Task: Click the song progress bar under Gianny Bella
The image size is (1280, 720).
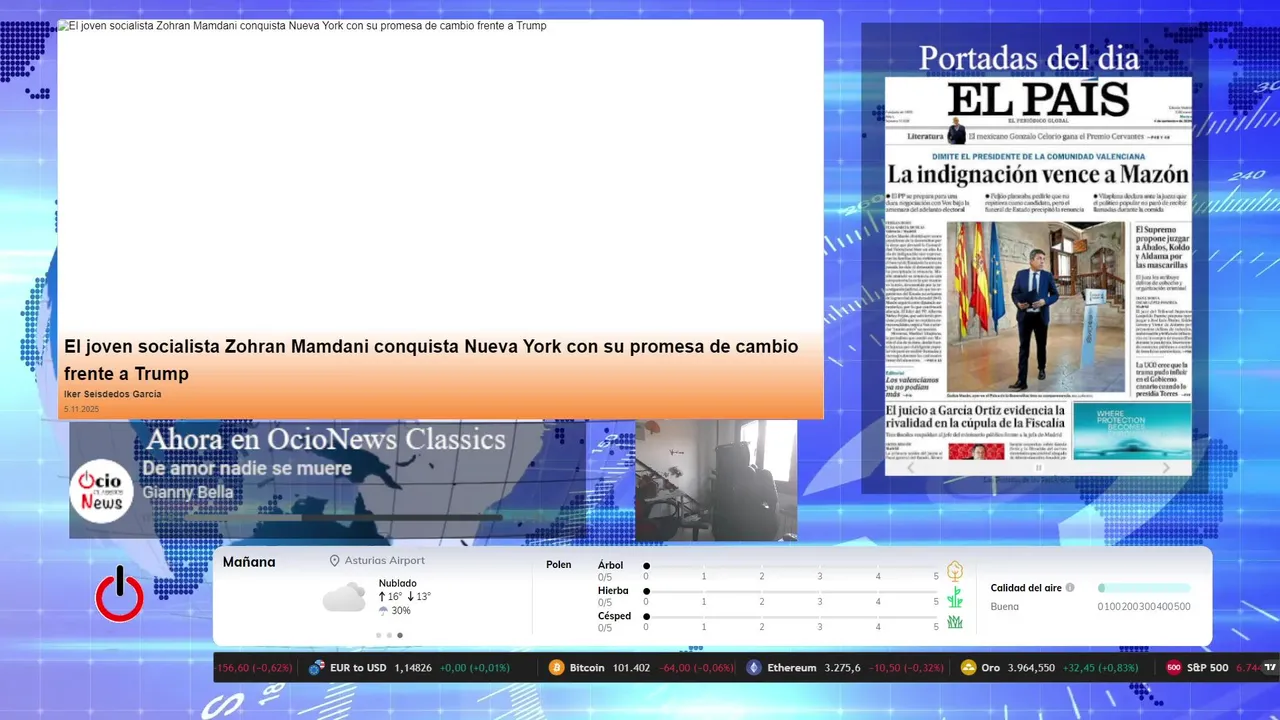Action: click(x=344, y=516)
